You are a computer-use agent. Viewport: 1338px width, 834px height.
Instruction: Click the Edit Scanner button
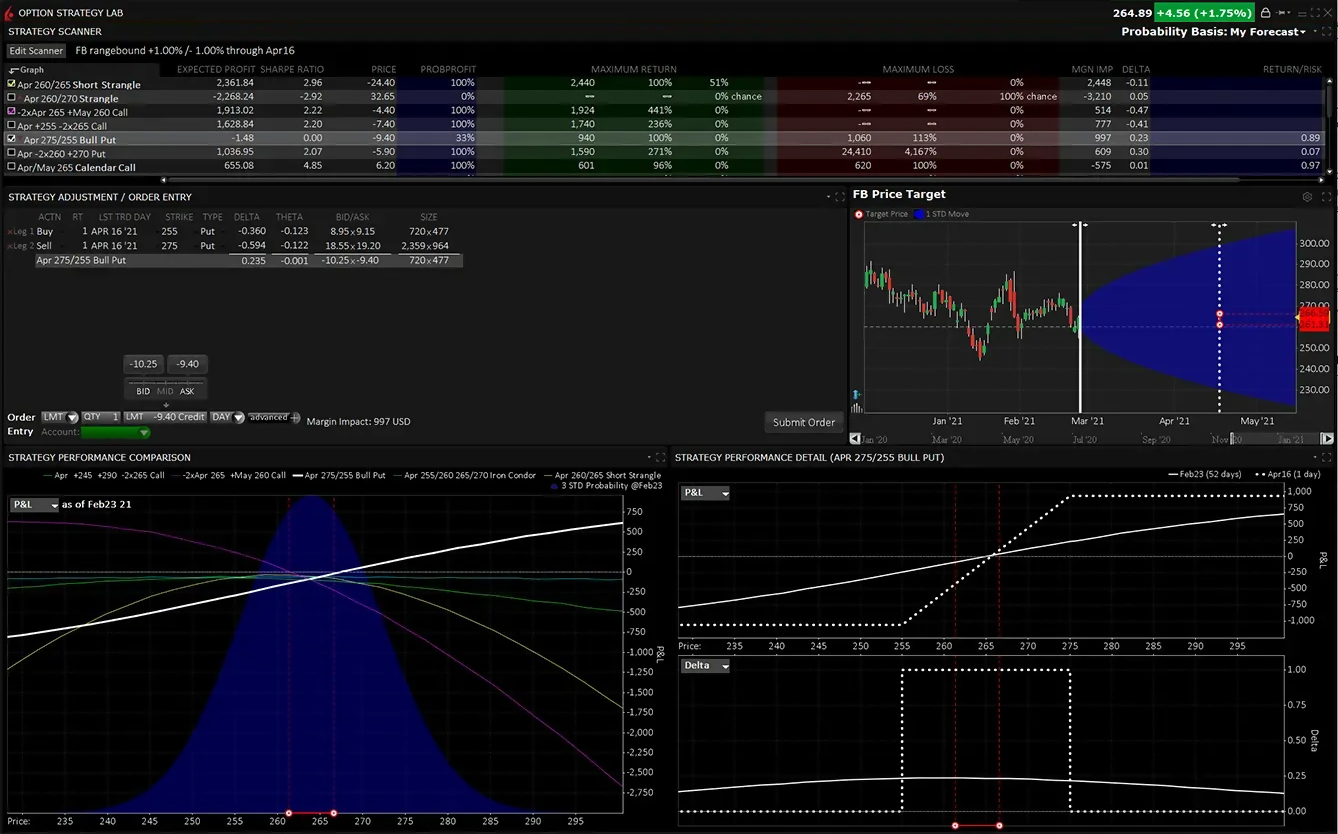pos(36,50)
